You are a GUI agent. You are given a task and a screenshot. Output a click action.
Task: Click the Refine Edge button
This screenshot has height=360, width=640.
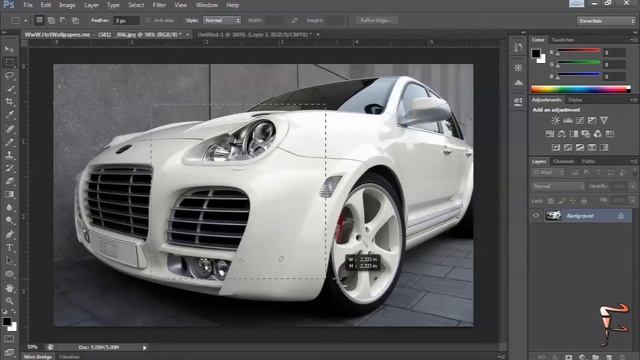(x=376, y=20)
